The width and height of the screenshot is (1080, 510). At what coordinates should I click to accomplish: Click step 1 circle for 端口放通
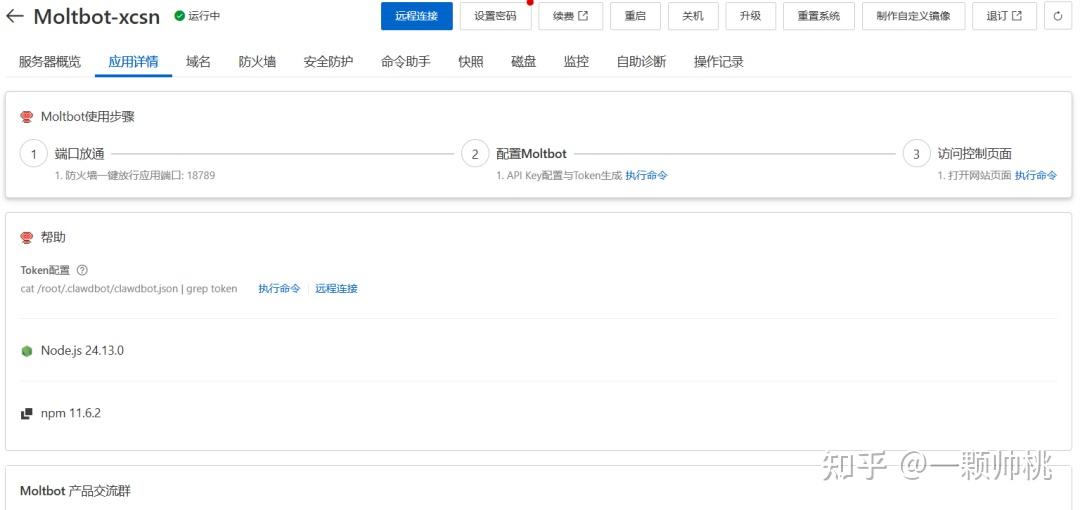coord(34,154)
